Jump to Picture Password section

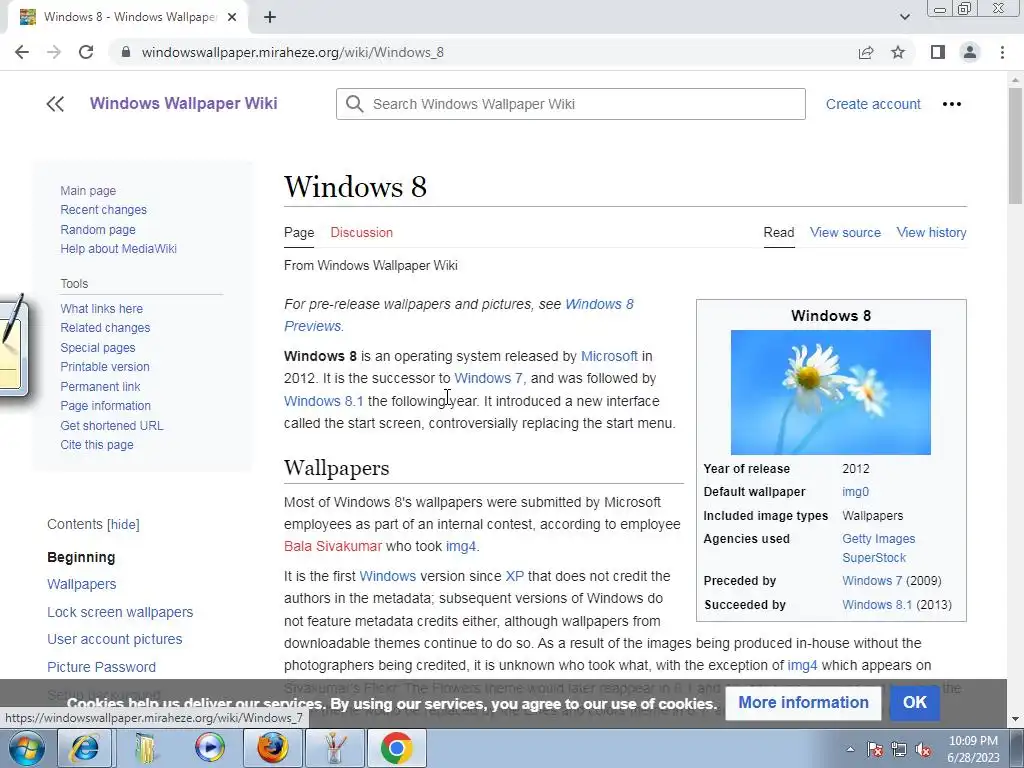(x=101, y=667)
